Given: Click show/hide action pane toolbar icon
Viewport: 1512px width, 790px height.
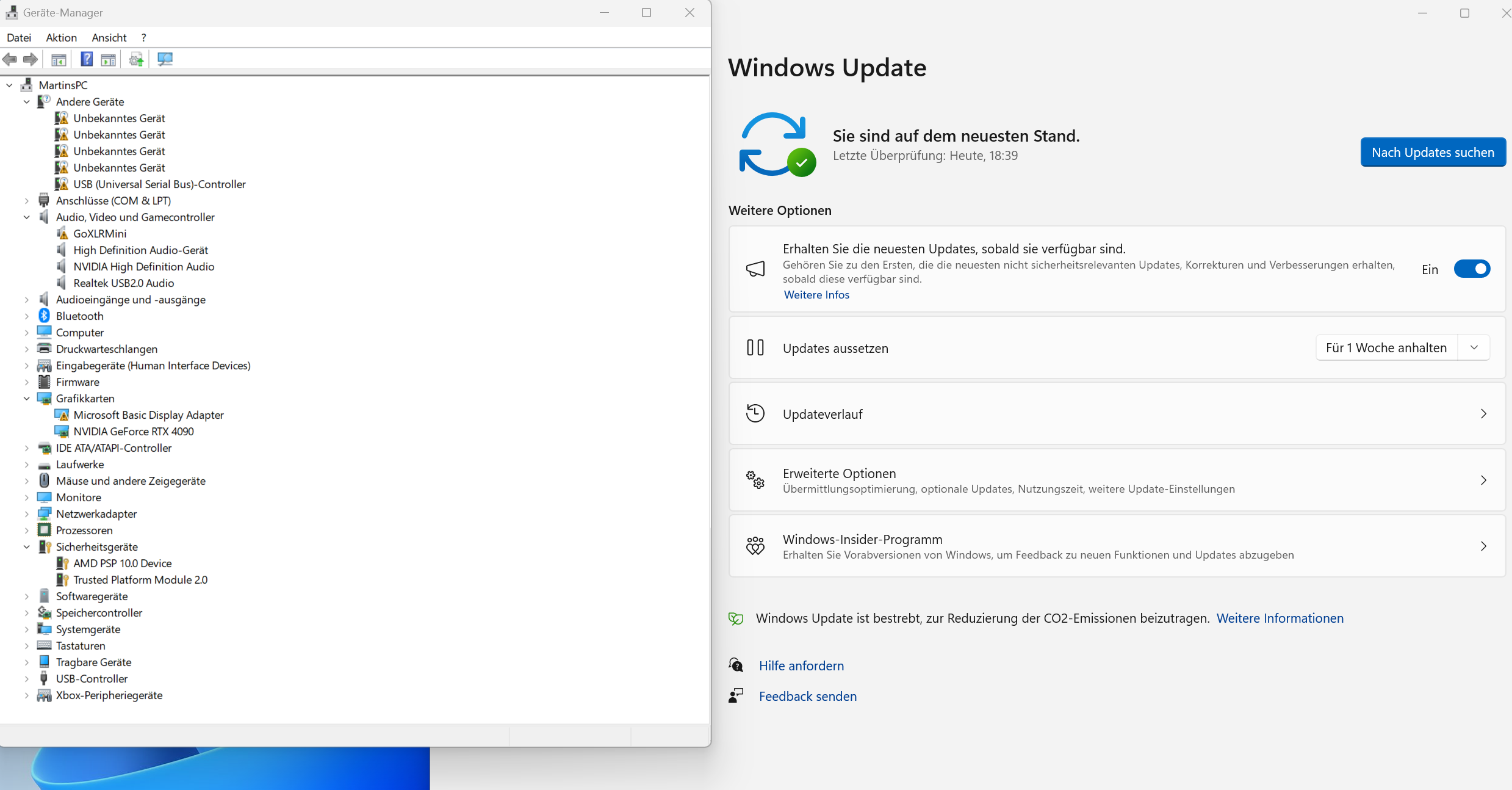Looking at the screenshot, I should click(x=109, y=59).
